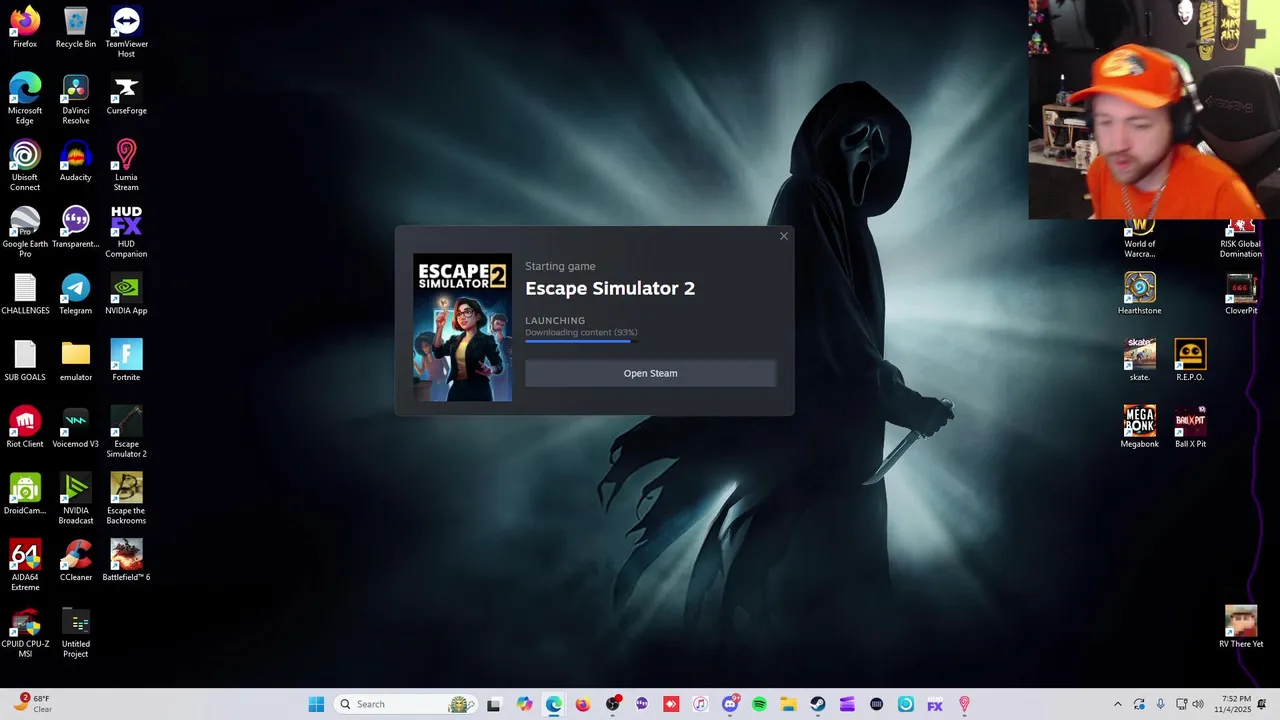Launch Audacity from desktop
1280x720 pixels.
(76, 160)
